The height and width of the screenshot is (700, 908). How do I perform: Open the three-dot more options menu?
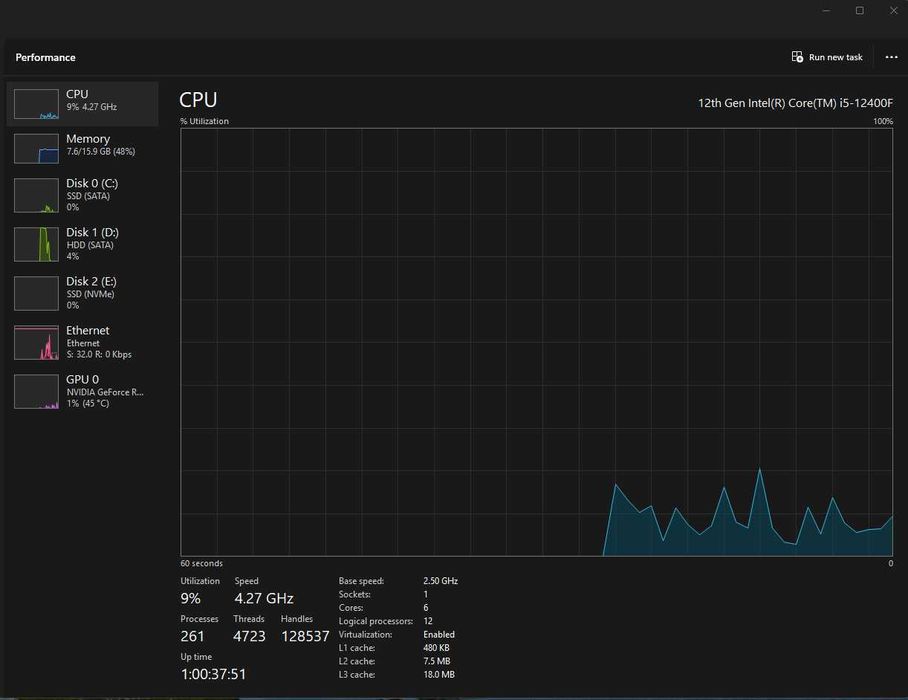(x=891, y=57)
